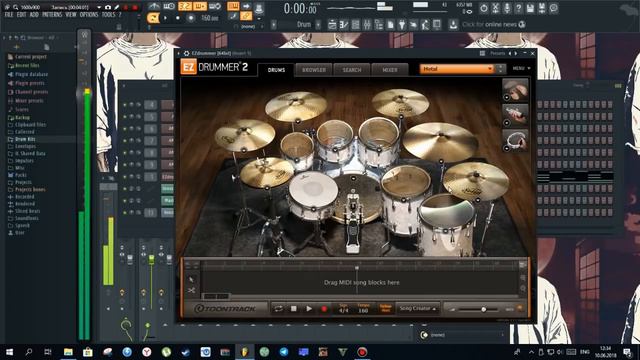Click the FL Studio transport stop button
Screen dimensions: 640x360
(x=178, y=18)
